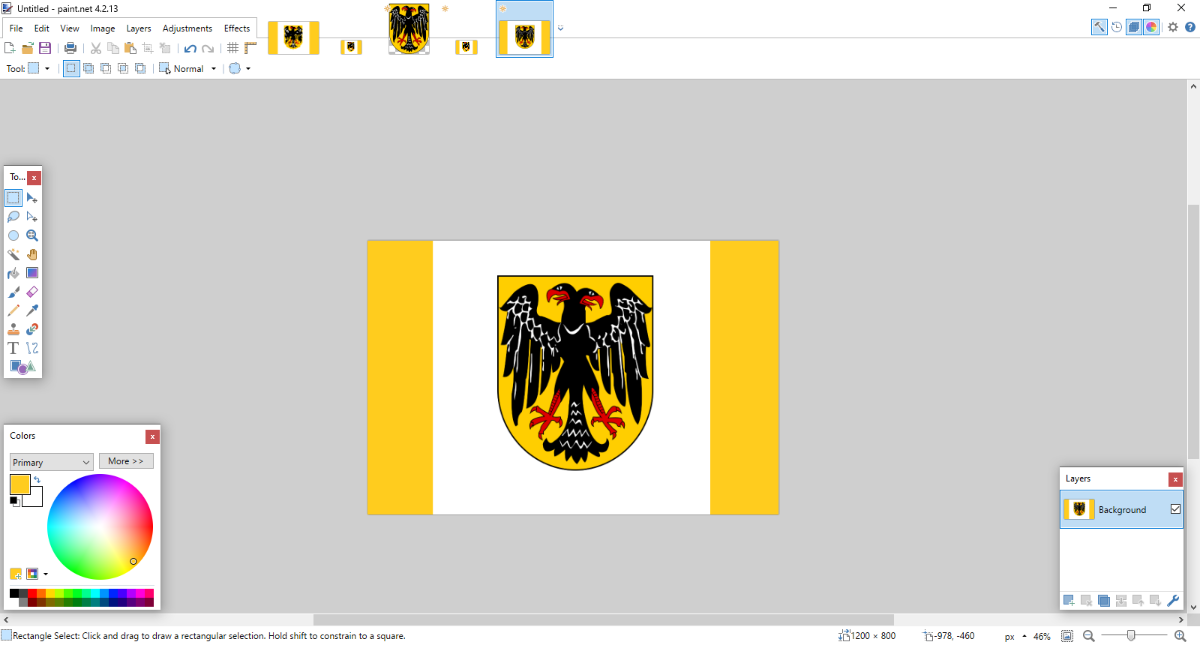1200x645 pixels.
Task: Select the Clone Stamp tool
Action: coord(14,329)
